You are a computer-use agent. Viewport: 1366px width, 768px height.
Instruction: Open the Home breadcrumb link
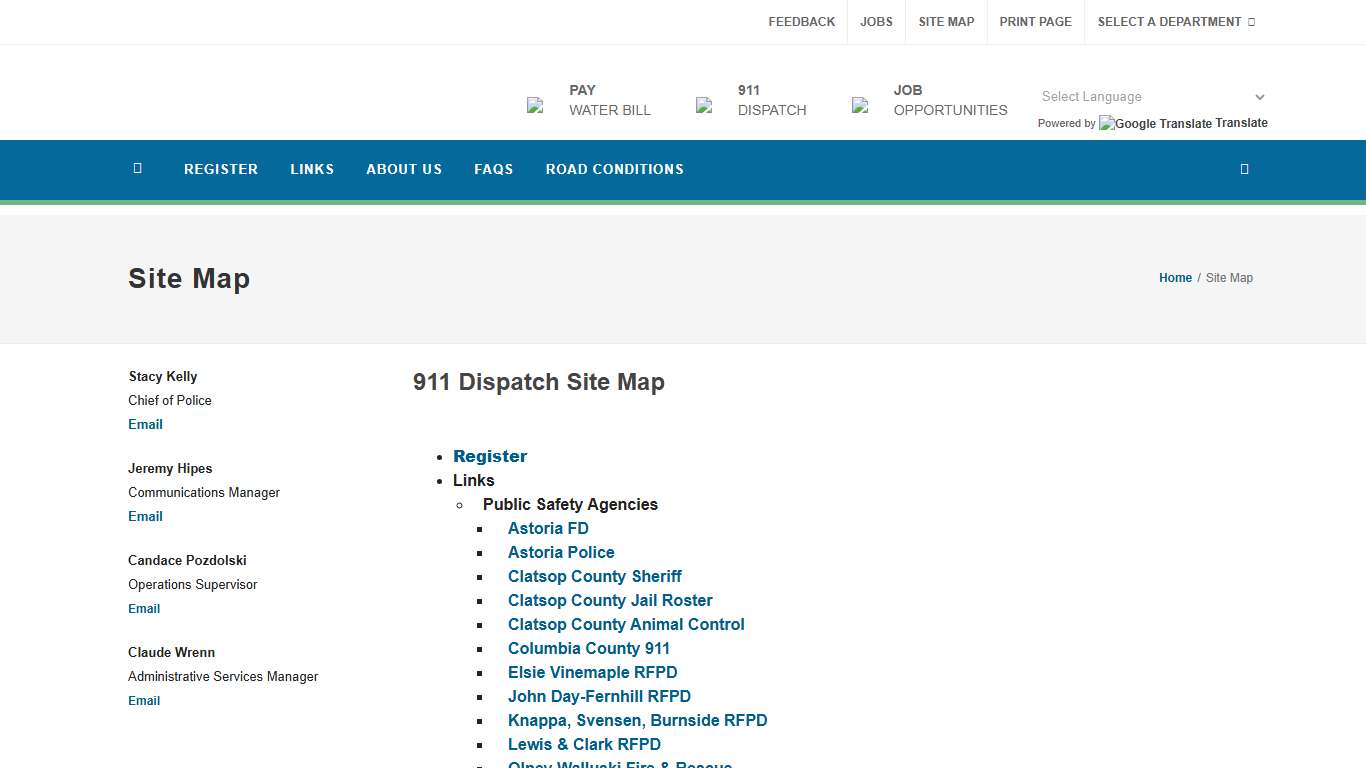point(1175,278)
